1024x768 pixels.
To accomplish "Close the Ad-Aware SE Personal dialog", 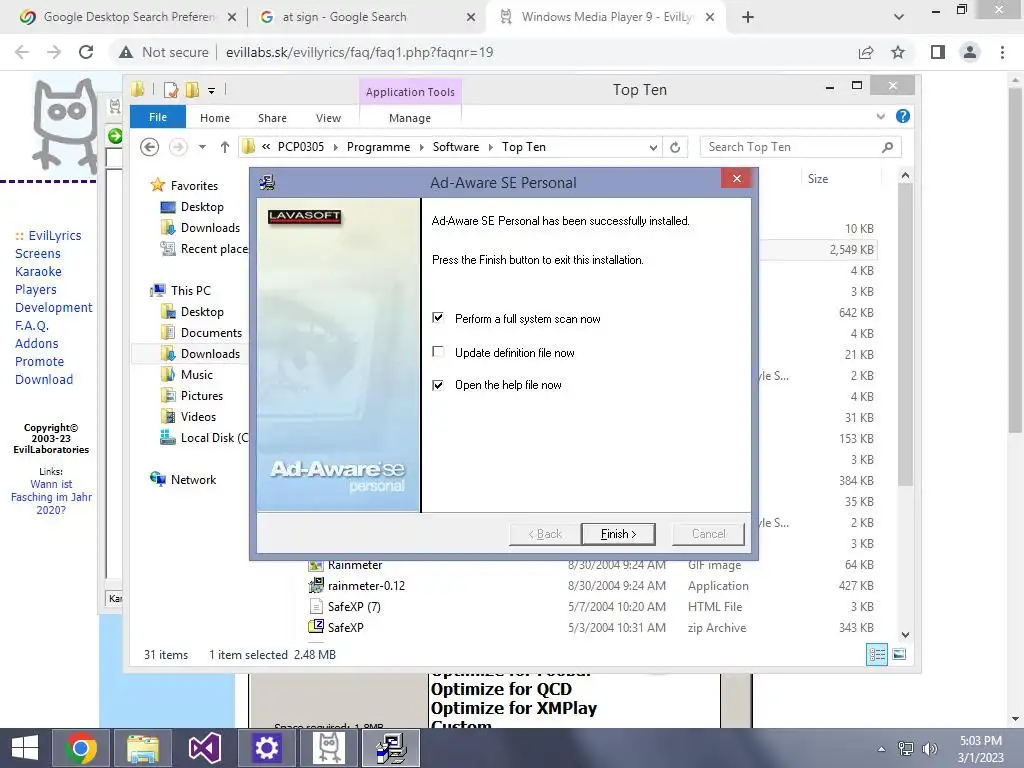I will pos(737,178).
